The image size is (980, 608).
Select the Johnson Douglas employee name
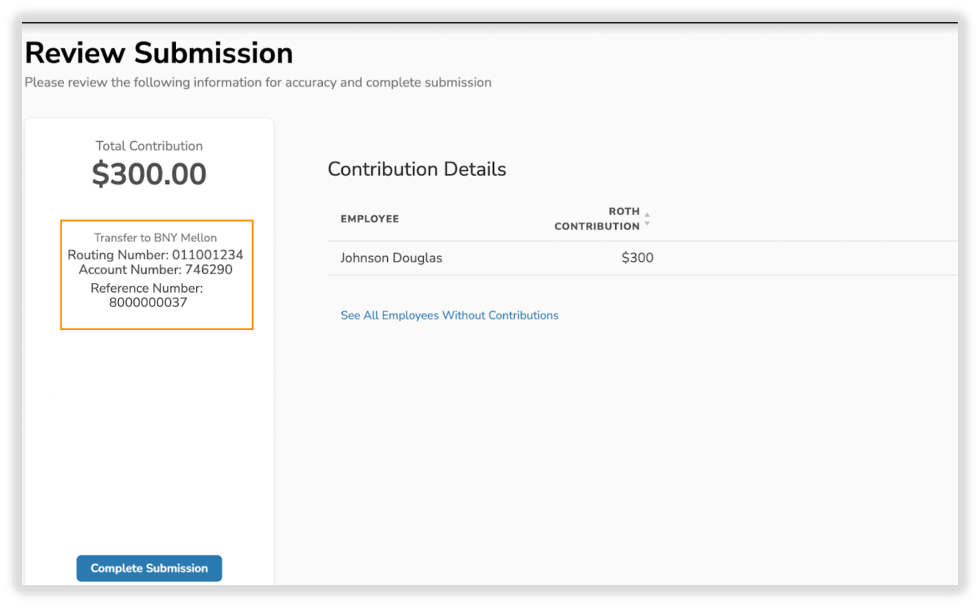(391, 258)
